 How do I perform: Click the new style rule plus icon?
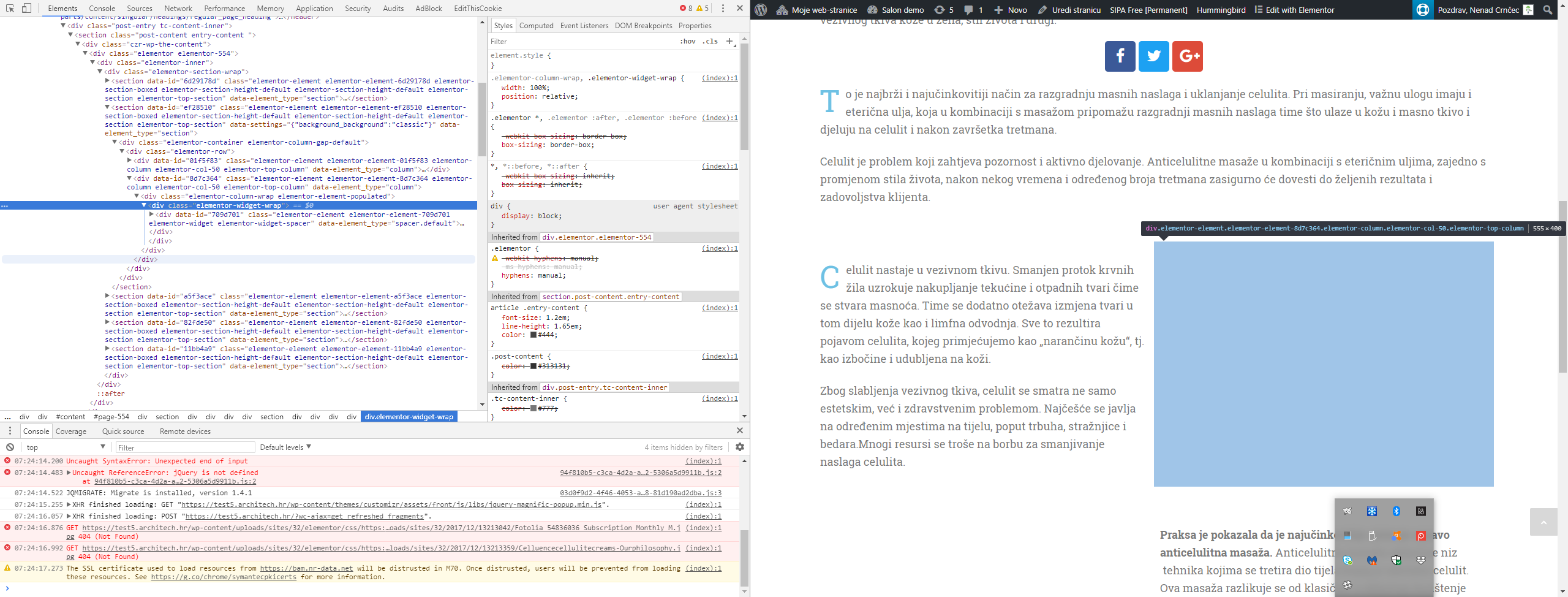coord(729,41)
